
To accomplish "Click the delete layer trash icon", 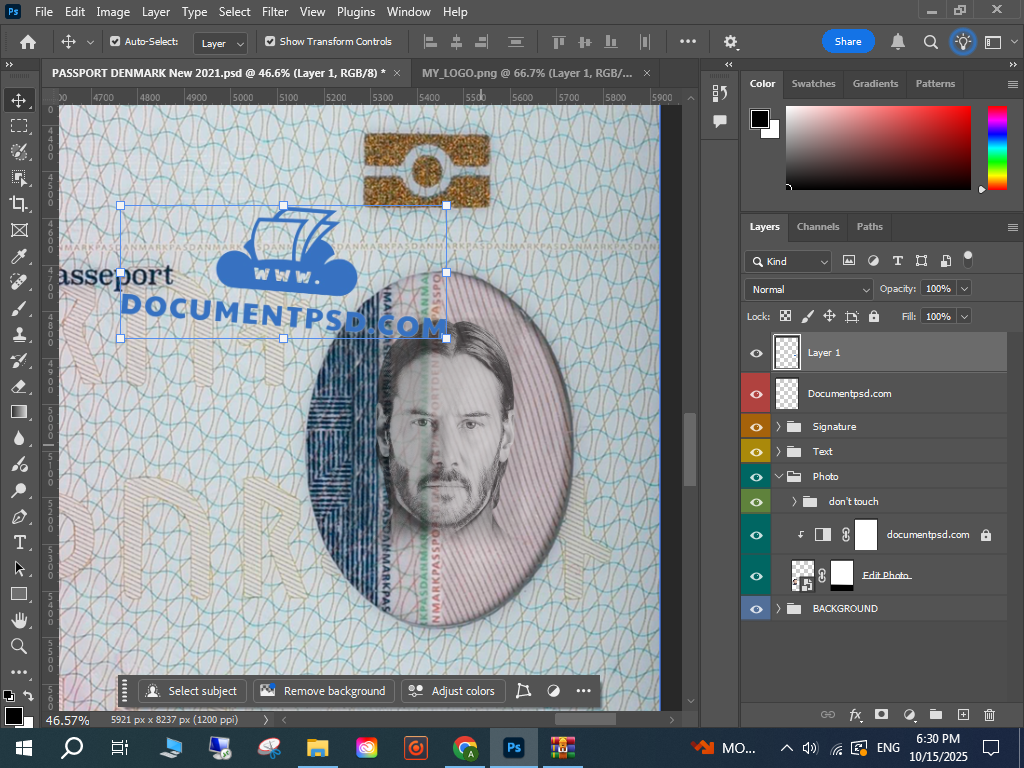I will click(989, 715).
